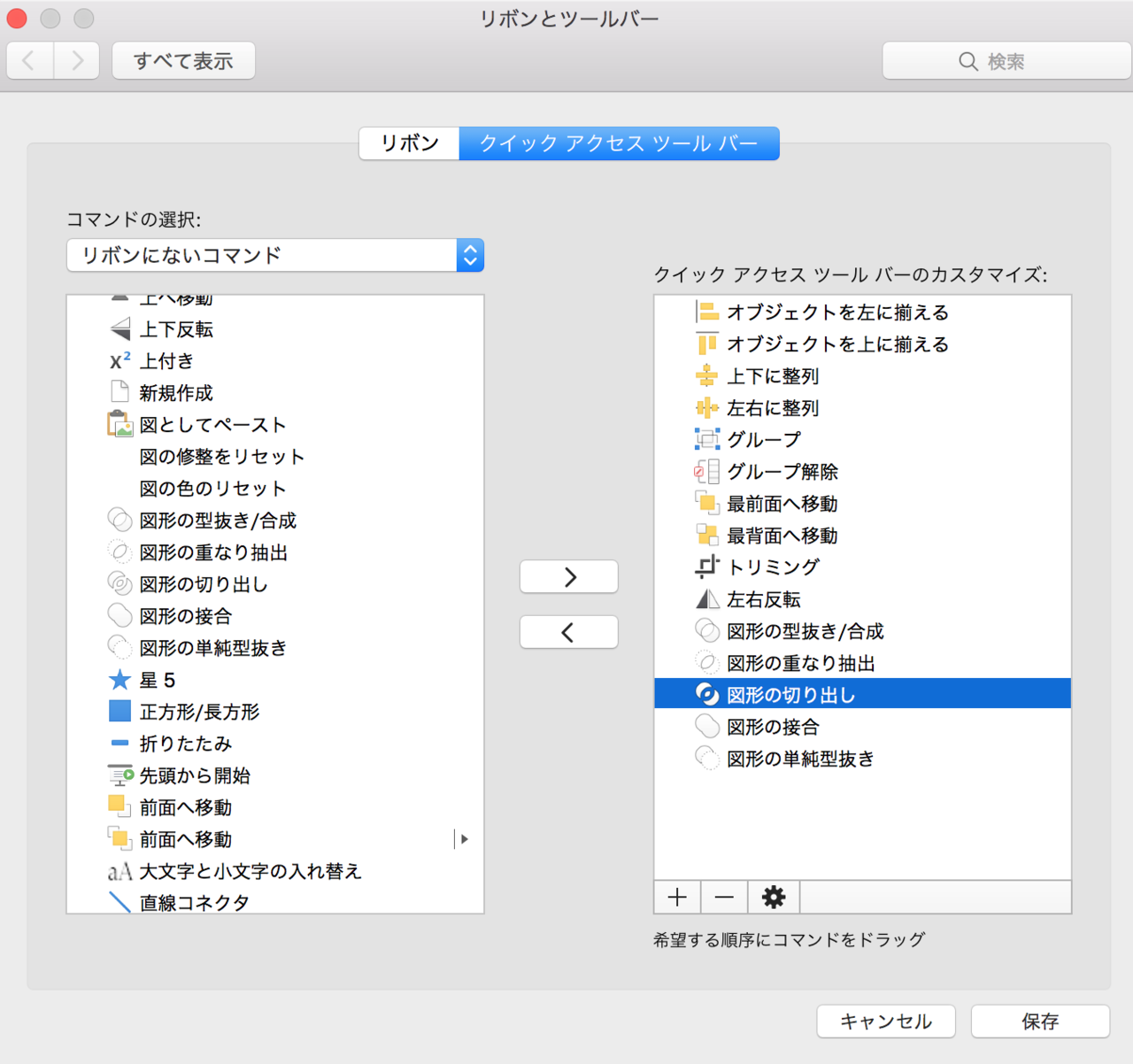Click the オブジェクトを左に揃える align left icon
The width and height of the screenshot is (1133, 1064).
(x=706, y=312)
